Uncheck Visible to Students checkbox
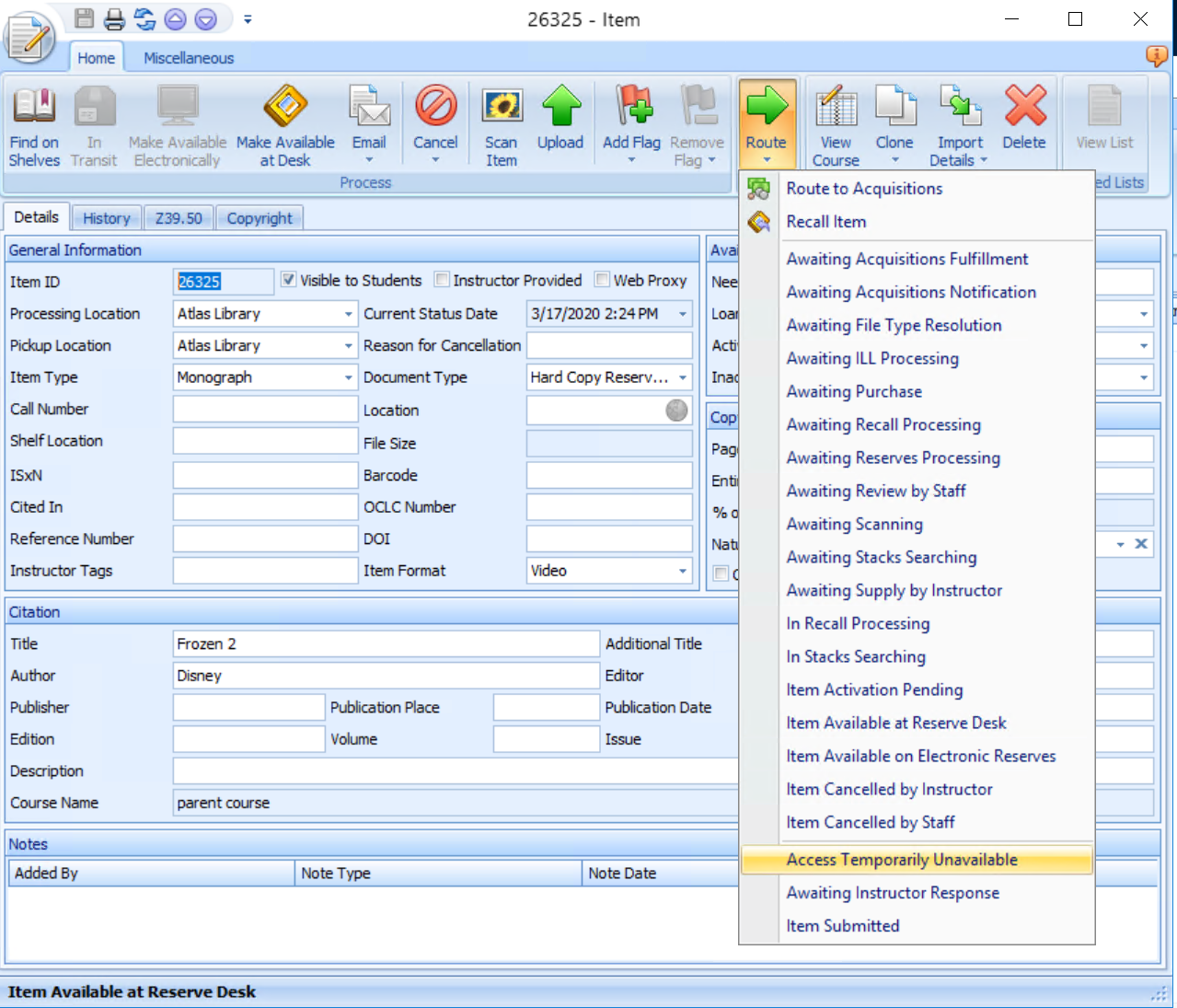The image size is (1177, 1008). point(289,280)
